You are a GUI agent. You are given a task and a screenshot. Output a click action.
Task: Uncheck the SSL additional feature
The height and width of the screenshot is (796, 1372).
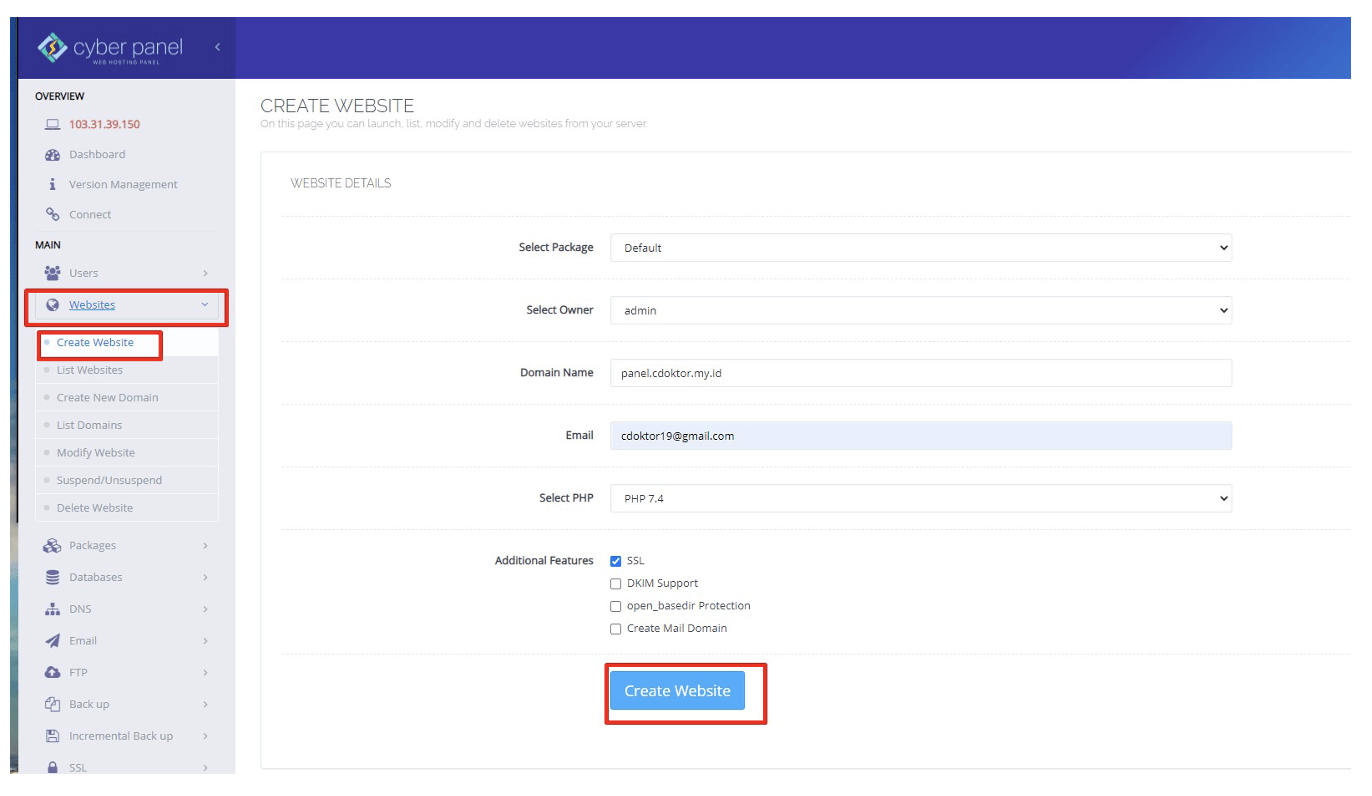[615, 561]
